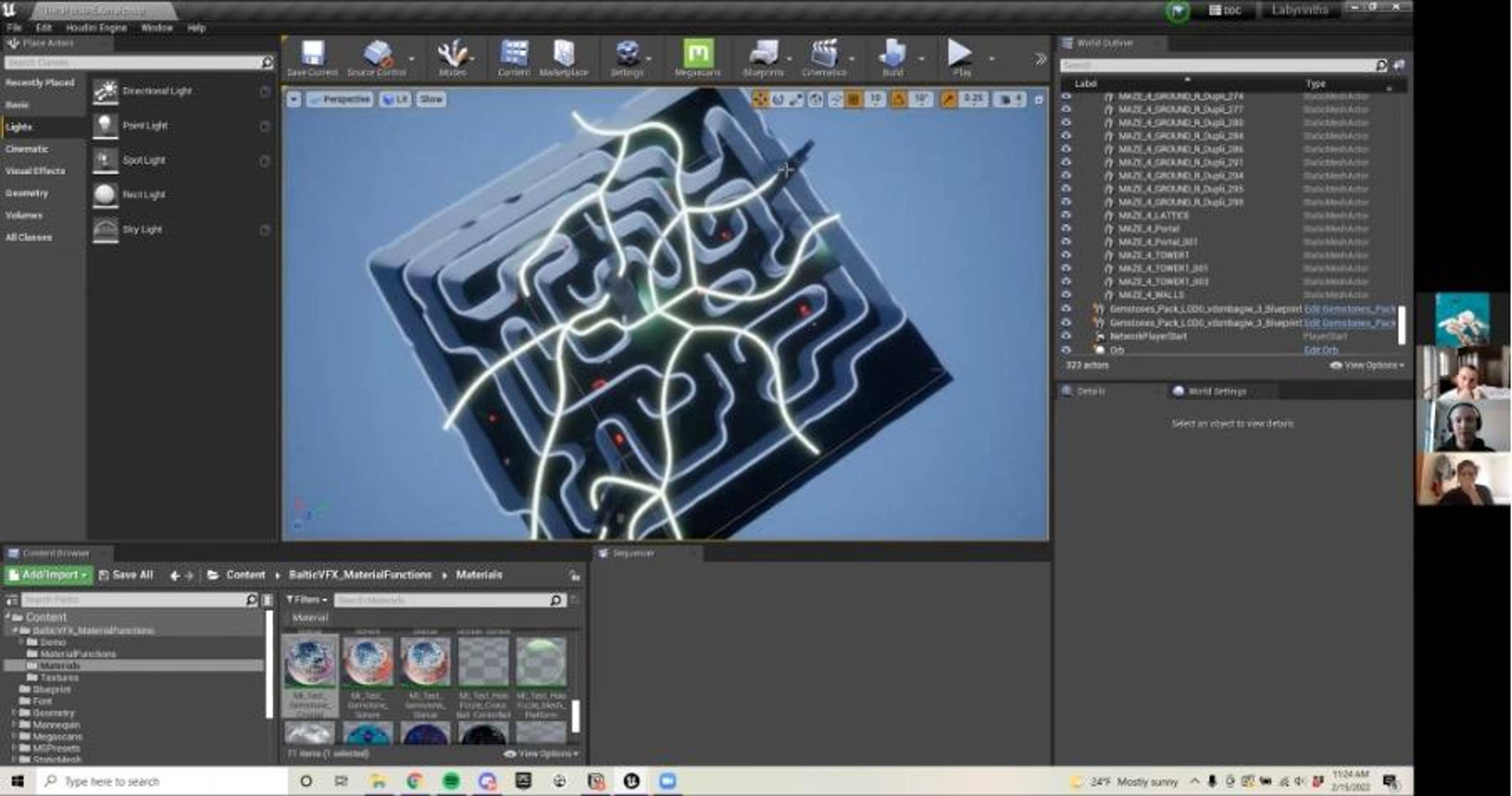This screenshot has width=1512, height=796.
Task: Open the Add/Import dropdown
Action: click(x=49, y=575)
